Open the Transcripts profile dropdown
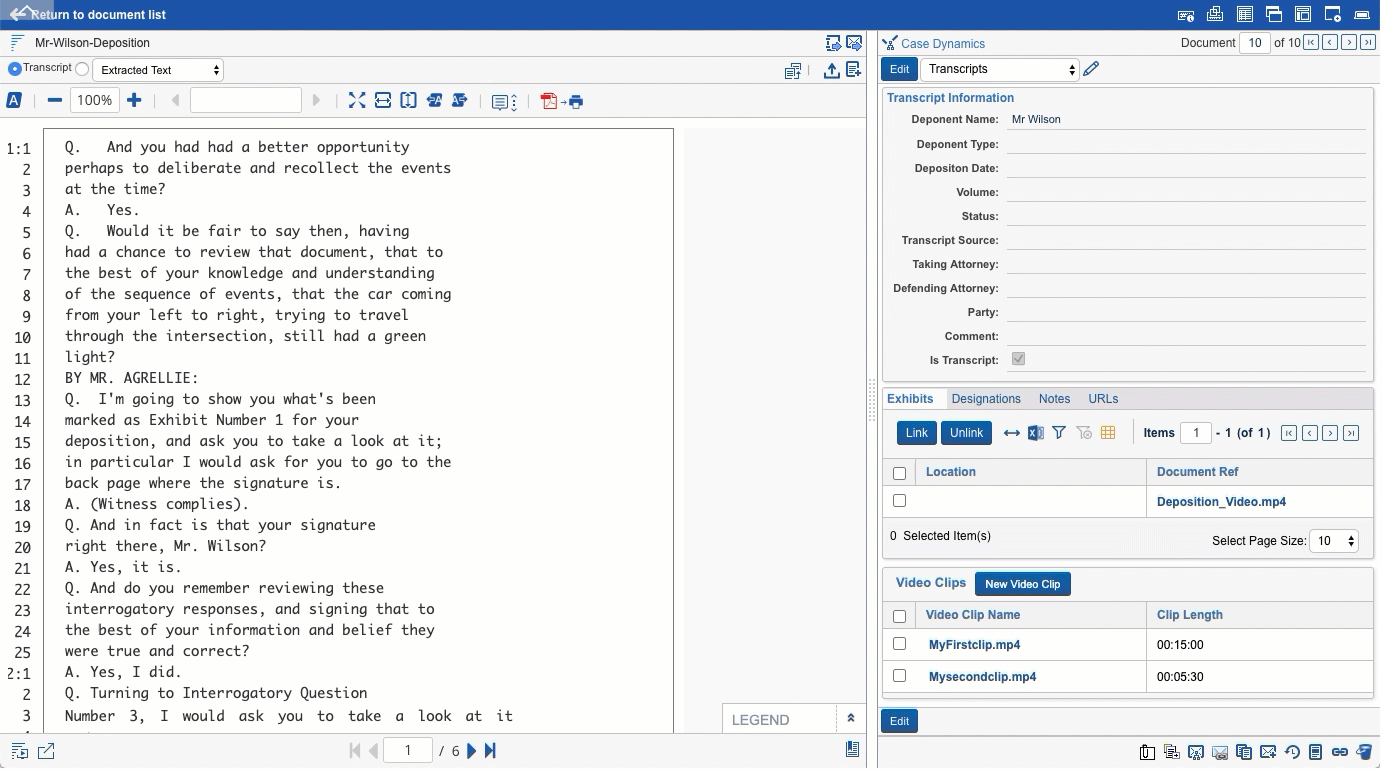 coord(999,69)
